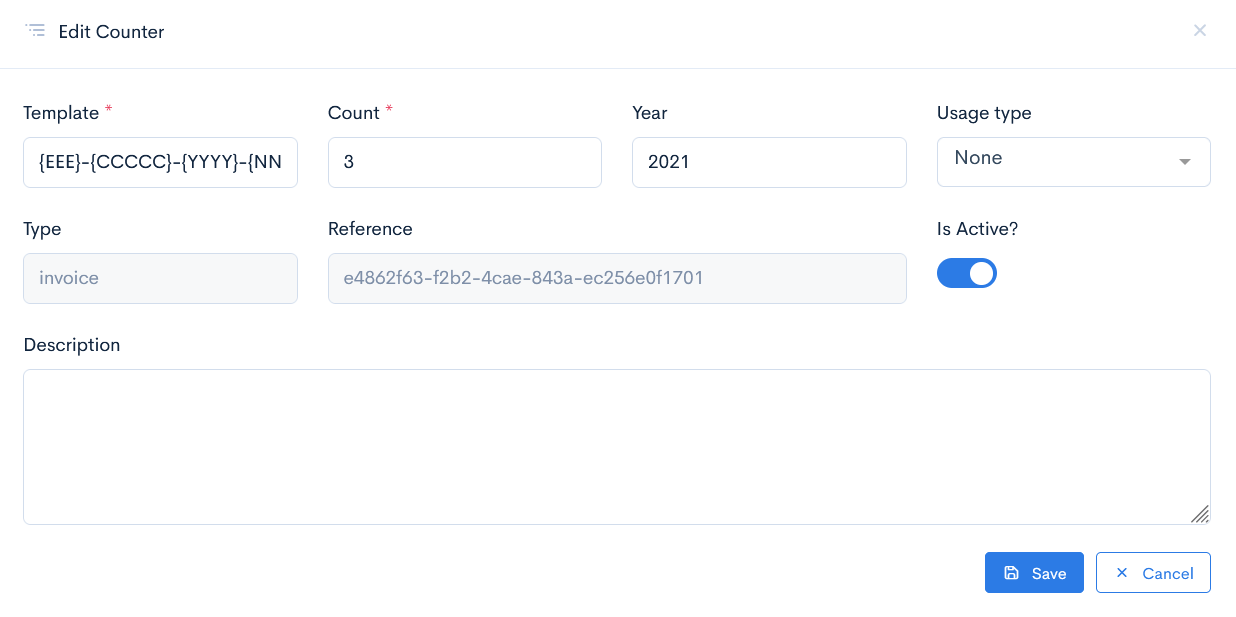
Task: Click the X icon on Cancel button
Action: click(1122, 573)
